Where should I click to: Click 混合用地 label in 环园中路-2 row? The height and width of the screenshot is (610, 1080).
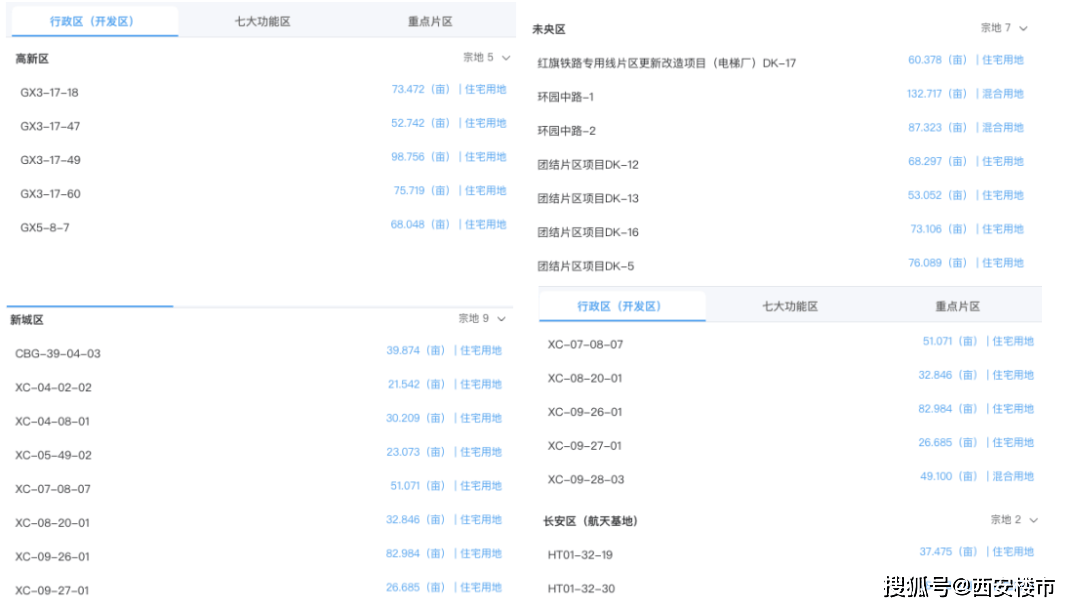(x=1003, y=127)
